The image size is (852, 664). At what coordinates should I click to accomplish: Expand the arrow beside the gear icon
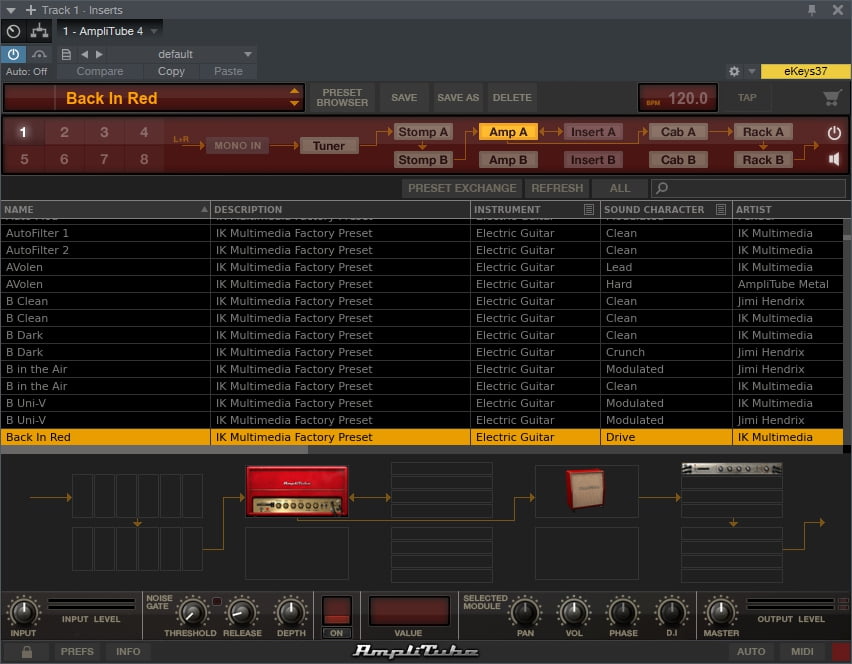coord(751,71)
